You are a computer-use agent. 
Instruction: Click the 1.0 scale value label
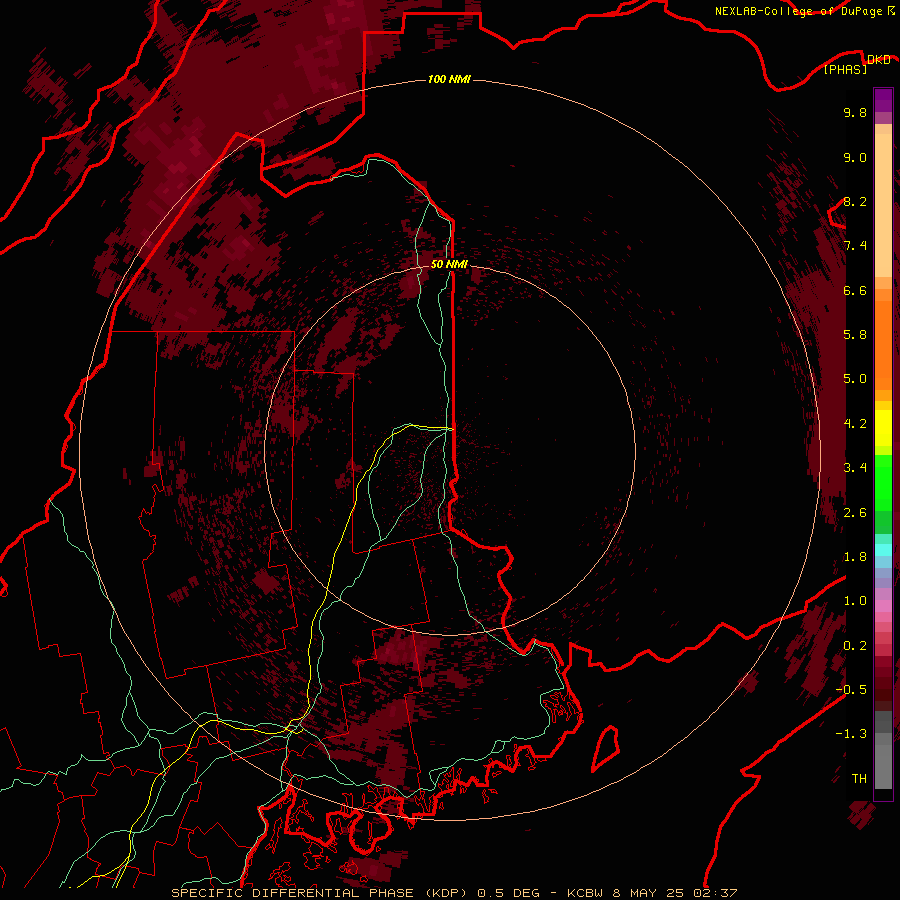tap(855, 601)
